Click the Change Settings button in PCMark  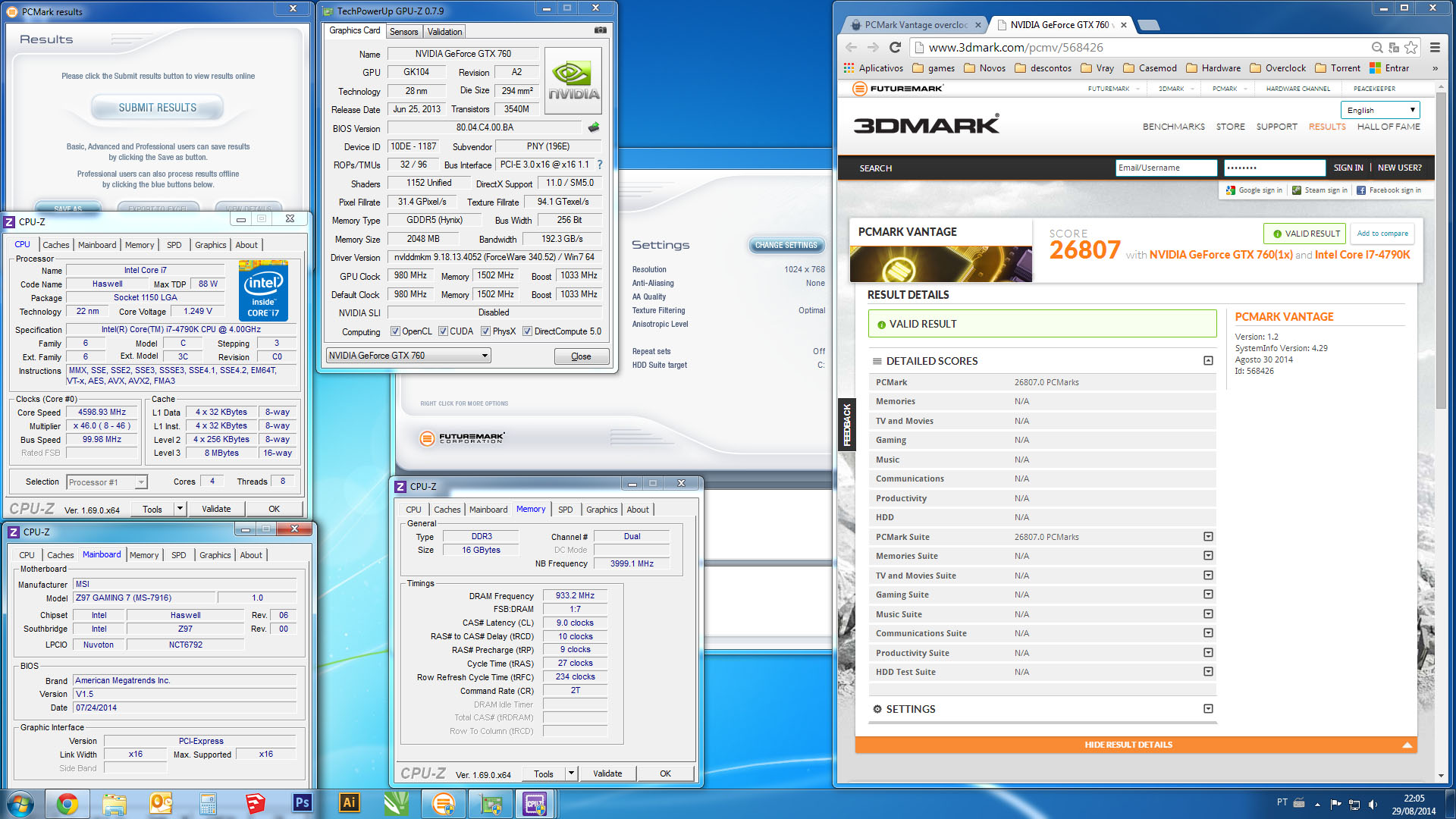click(786, 245)
